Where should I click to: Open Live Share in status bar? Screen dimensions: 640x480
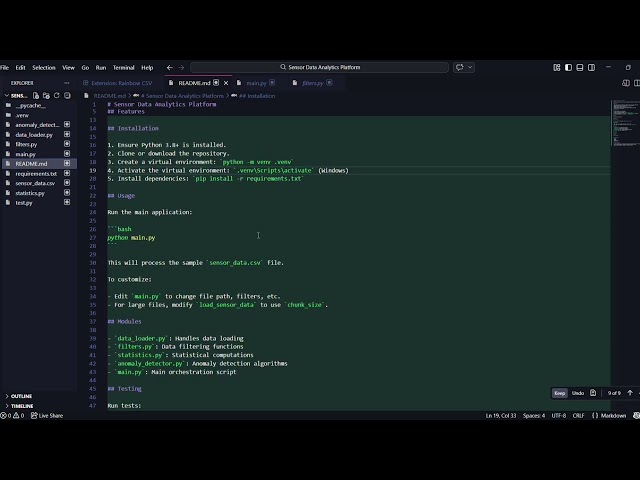click(x=47, y=416)
